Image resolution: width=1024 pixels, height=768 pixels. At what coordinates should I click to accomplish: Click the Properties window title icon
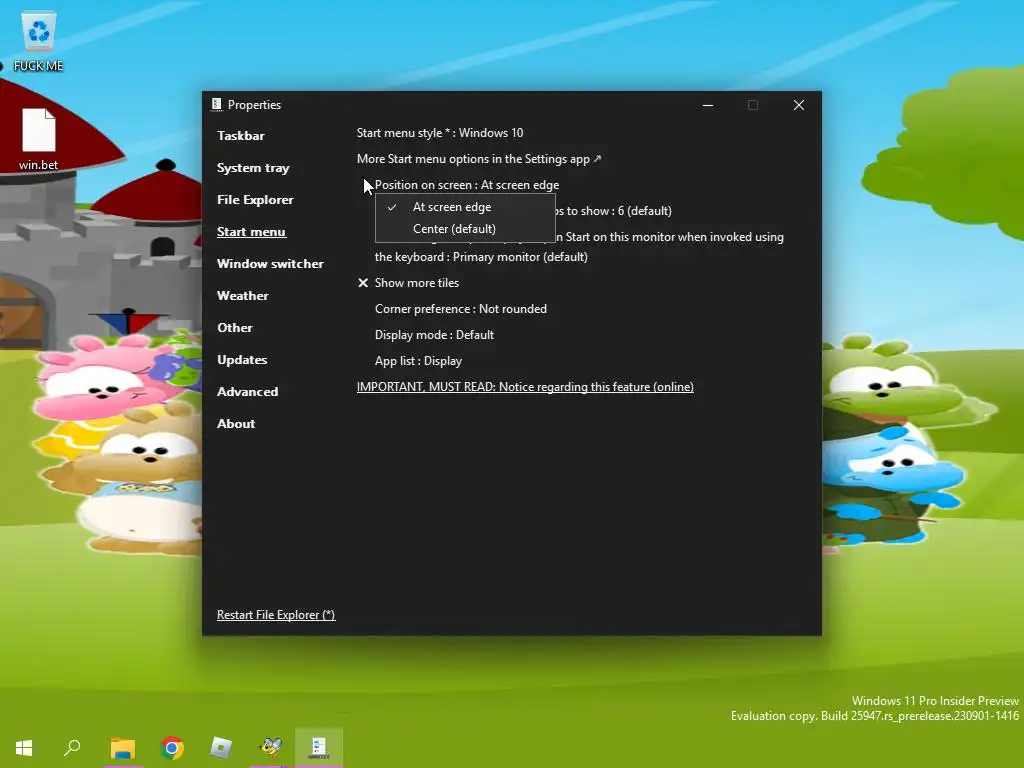coord(217,104)
